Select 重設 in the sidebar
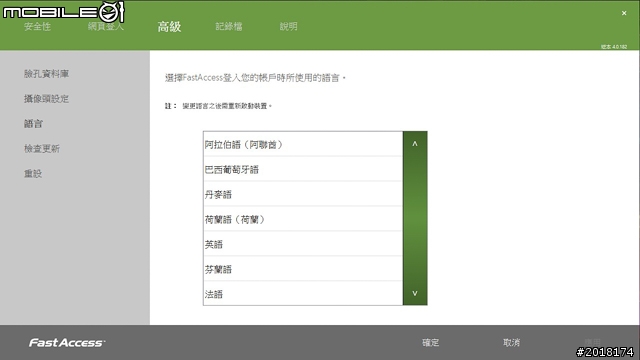Image resolution: width=640 pixels, height=360 pixels. click(33, 173)
